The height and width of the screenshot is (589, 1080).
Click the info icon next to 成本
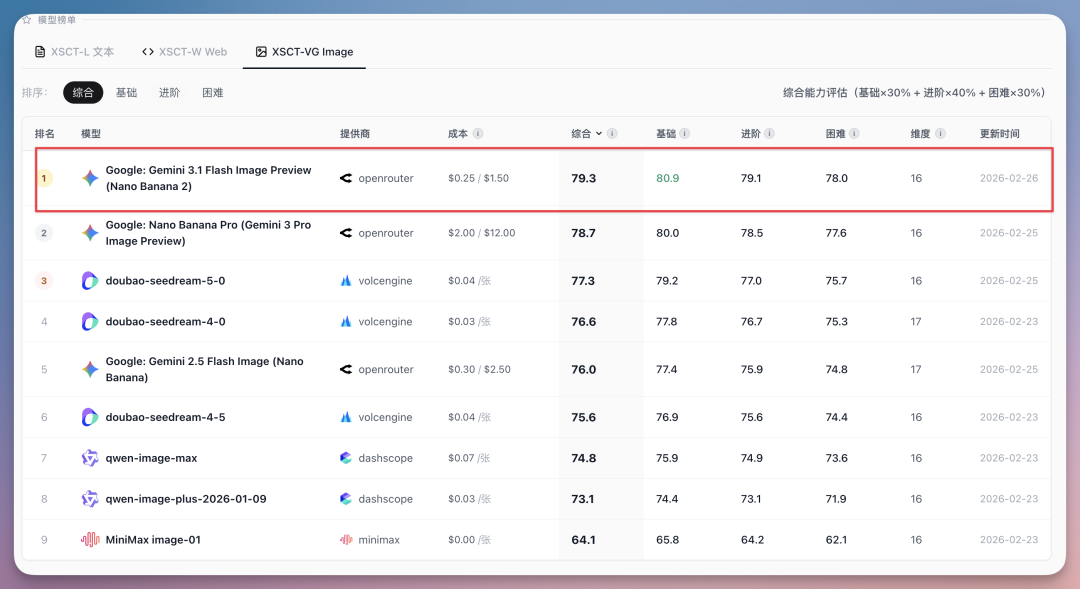coord(478,134)
